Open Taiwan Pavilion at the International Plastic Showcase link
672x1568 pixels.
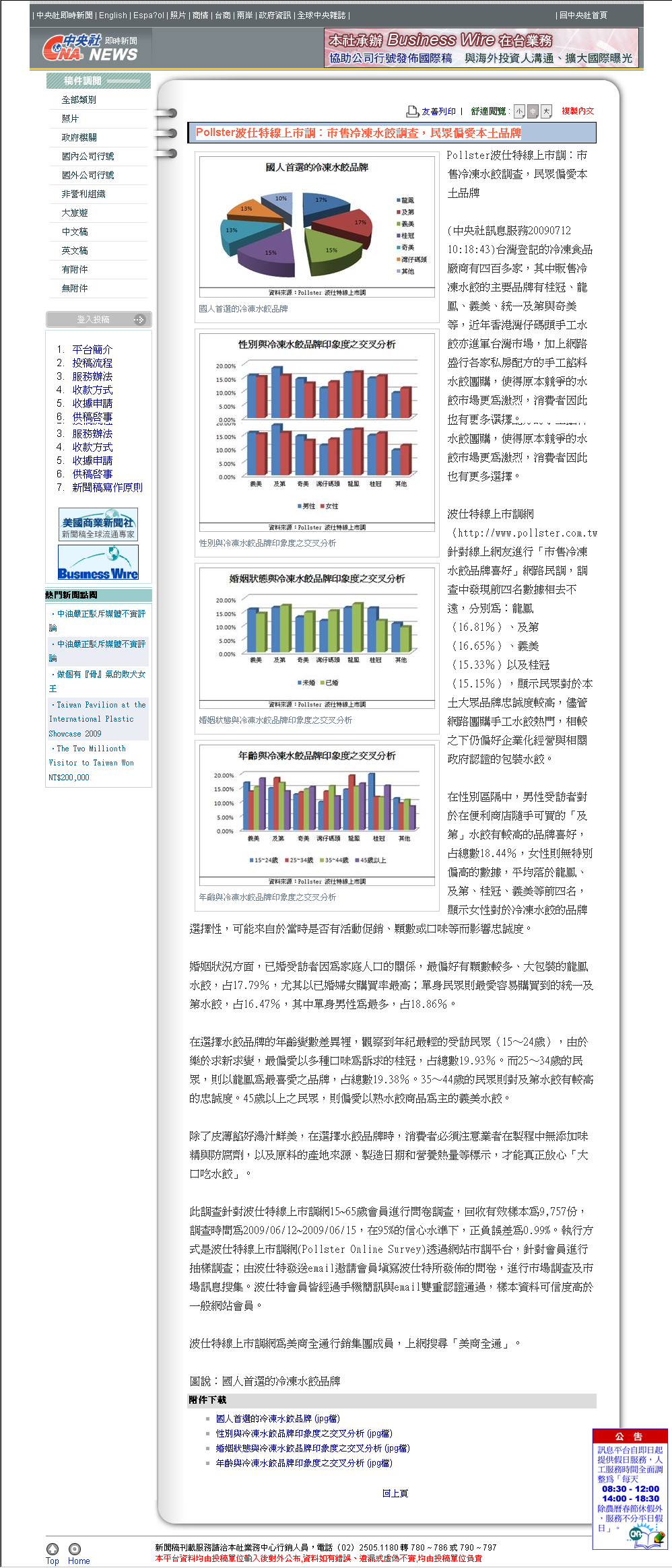click(97, 719)
